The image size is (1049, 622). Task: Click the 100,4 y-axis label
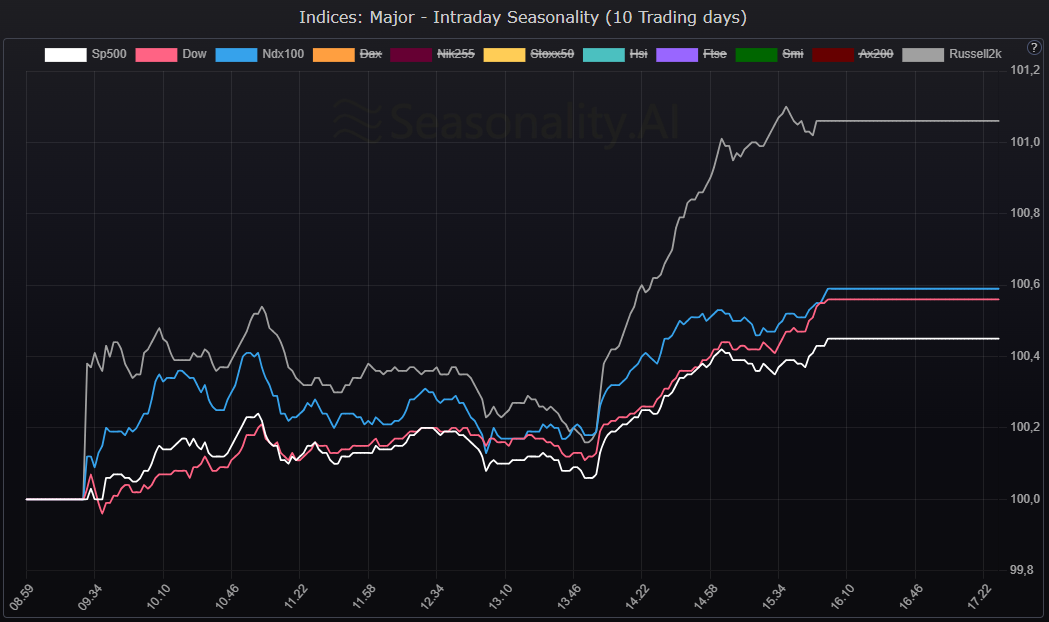click(1024, 356)
